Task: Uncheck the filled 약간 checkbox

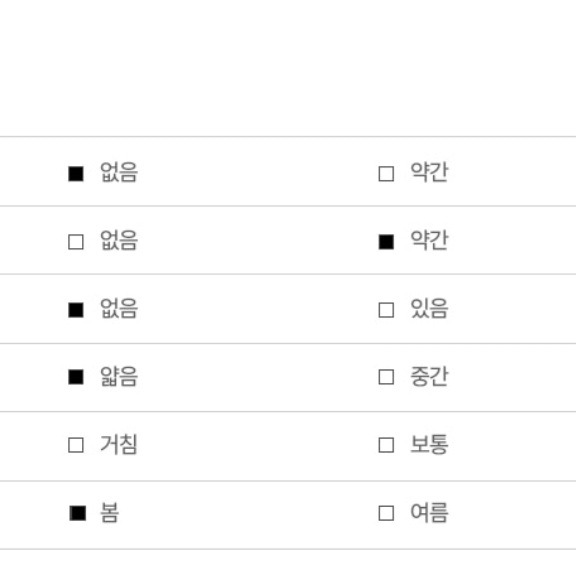Action: pos(386,242)
